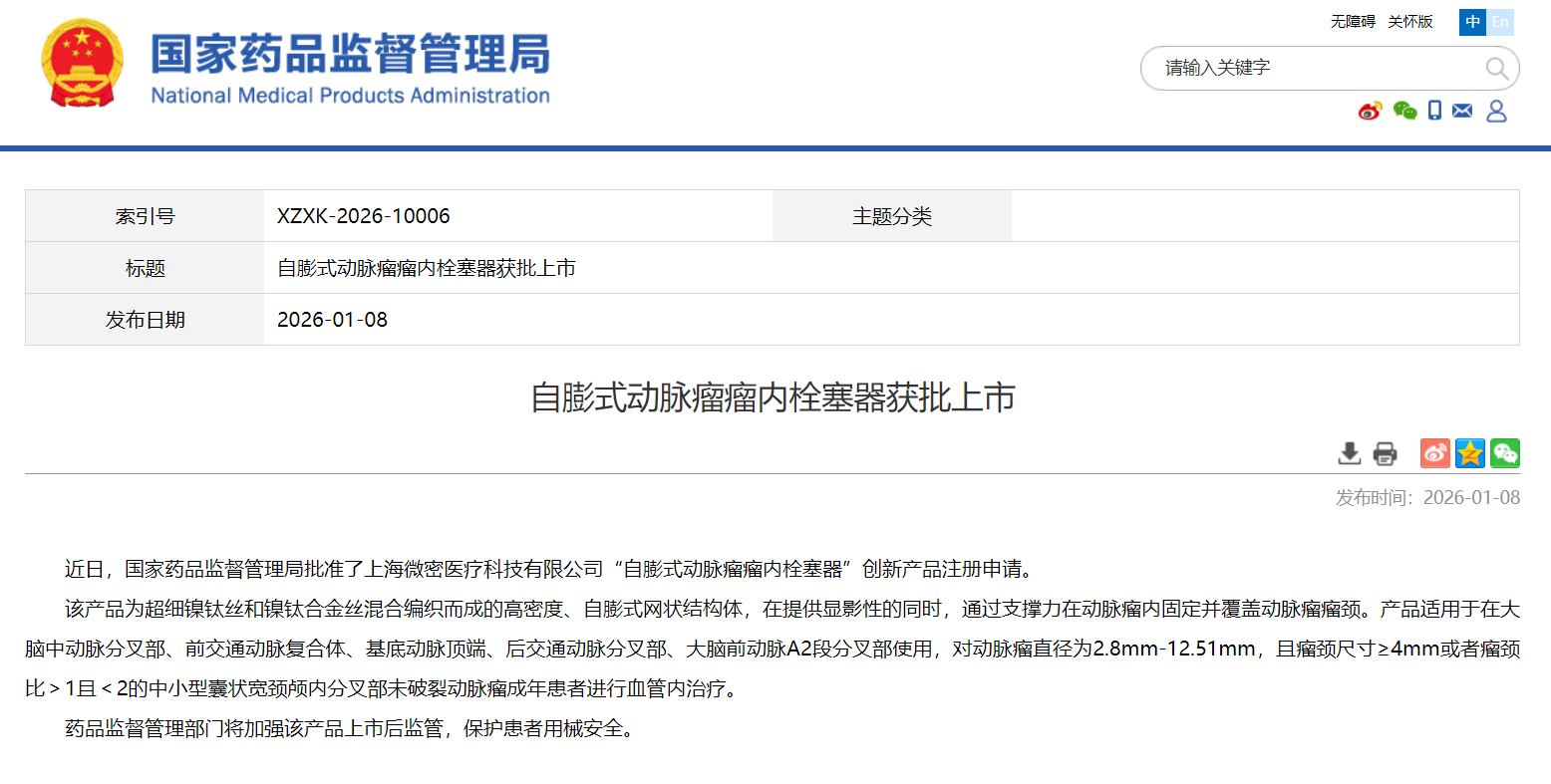Open the header Weibo icon link
The image size is (1551, 784).
[x=1371, y=111]
